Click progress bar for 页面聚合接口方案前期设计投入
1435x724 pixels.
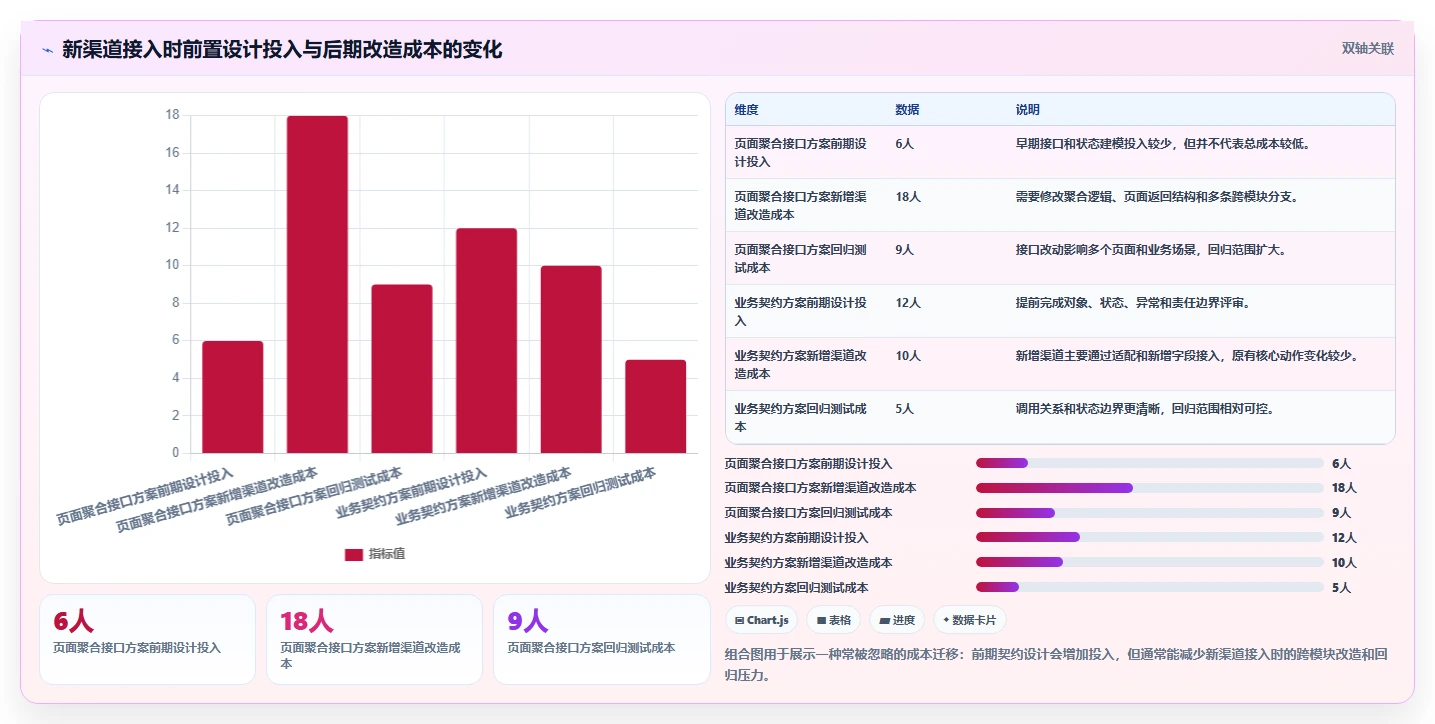[1150, 463]
